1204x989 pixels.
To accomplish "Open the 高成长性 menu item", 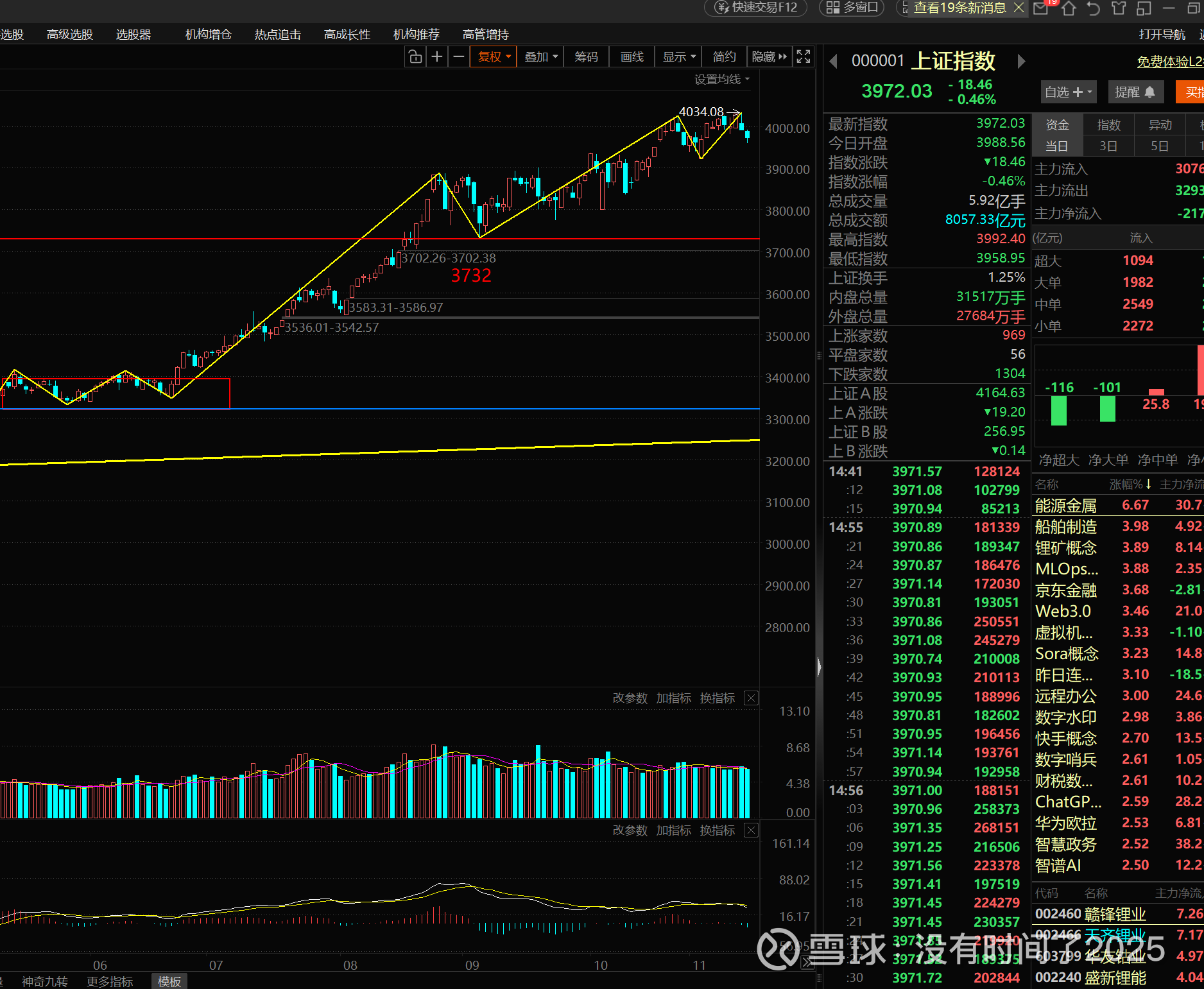I will coord(347,34).
